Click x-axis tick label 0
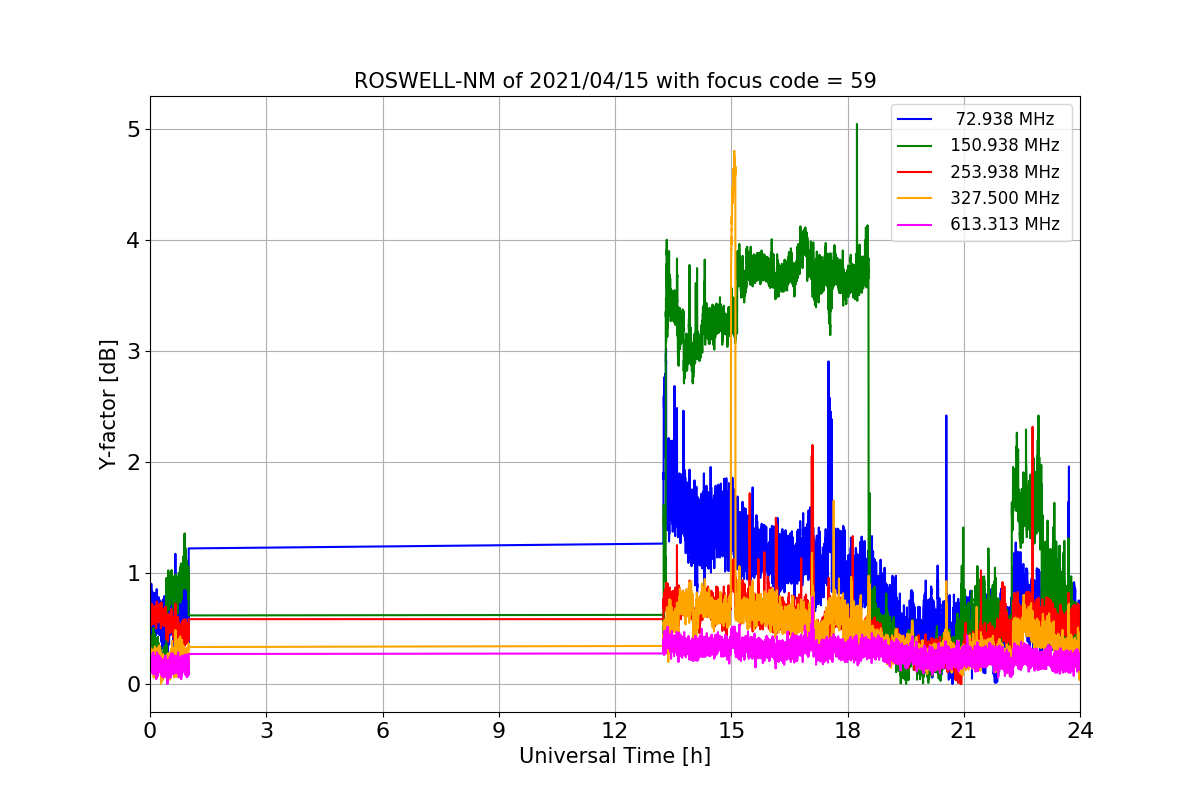Screen dimensions: 1200x800 (150, 731)
